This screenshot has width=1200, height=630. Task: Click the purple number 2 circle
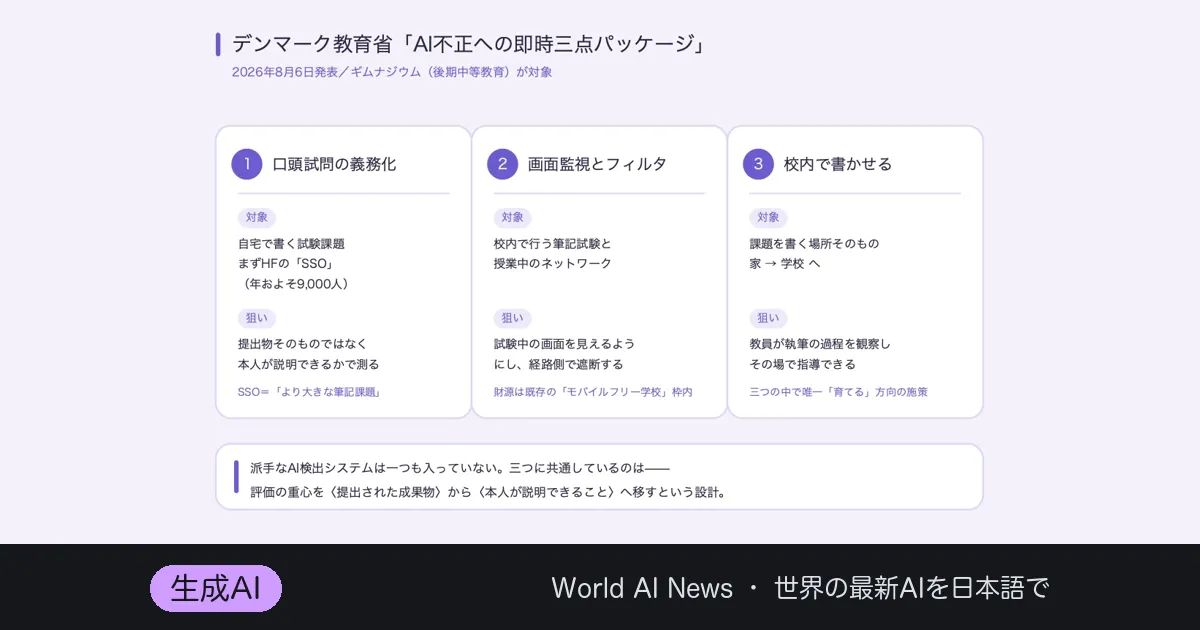pos(503,164)
